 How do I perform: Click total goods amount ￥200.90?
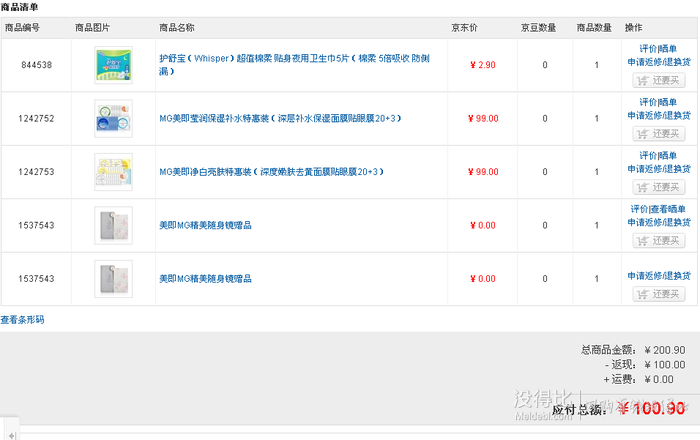665,350
